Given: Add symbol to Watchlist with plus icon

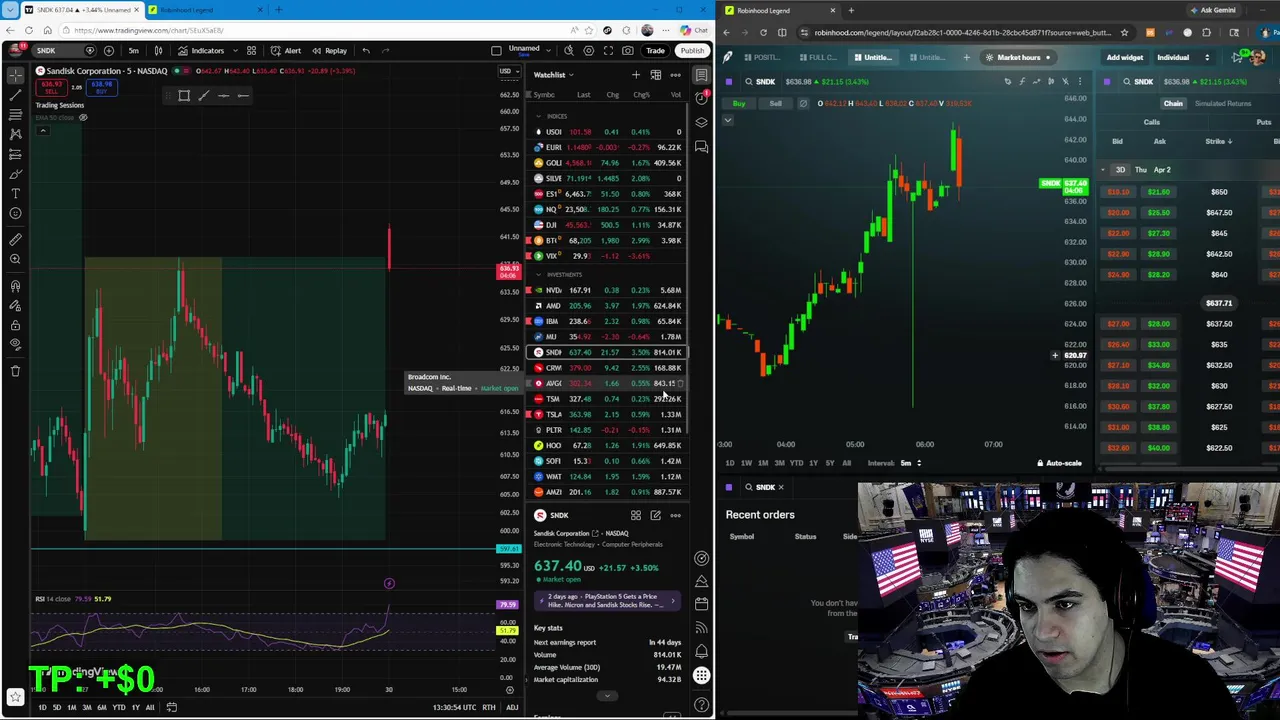Looking at the screenshot, I should coord(635,75).
